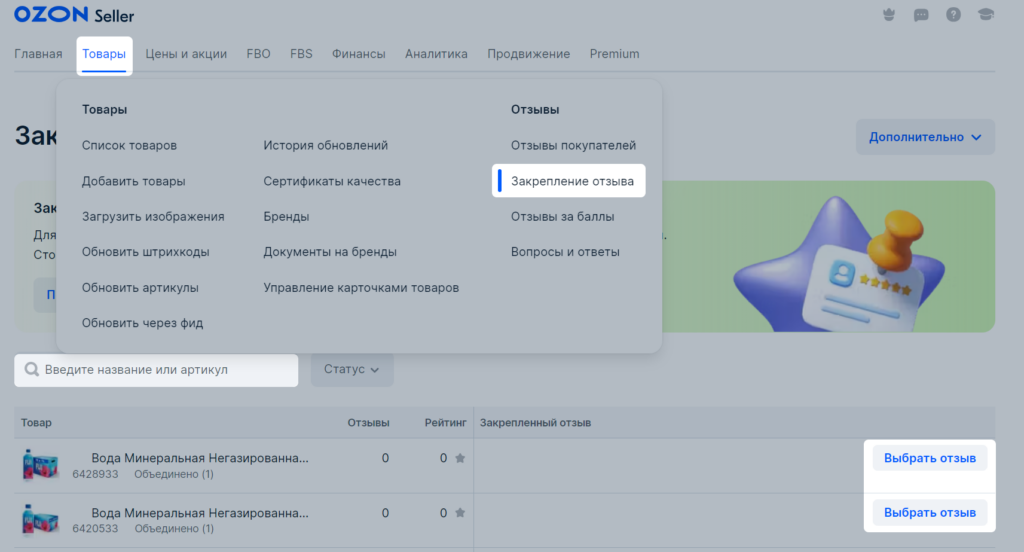Click the Закрепленный отзыв column header
Viewport: 1024px width, 552px height.
point(536,423)
